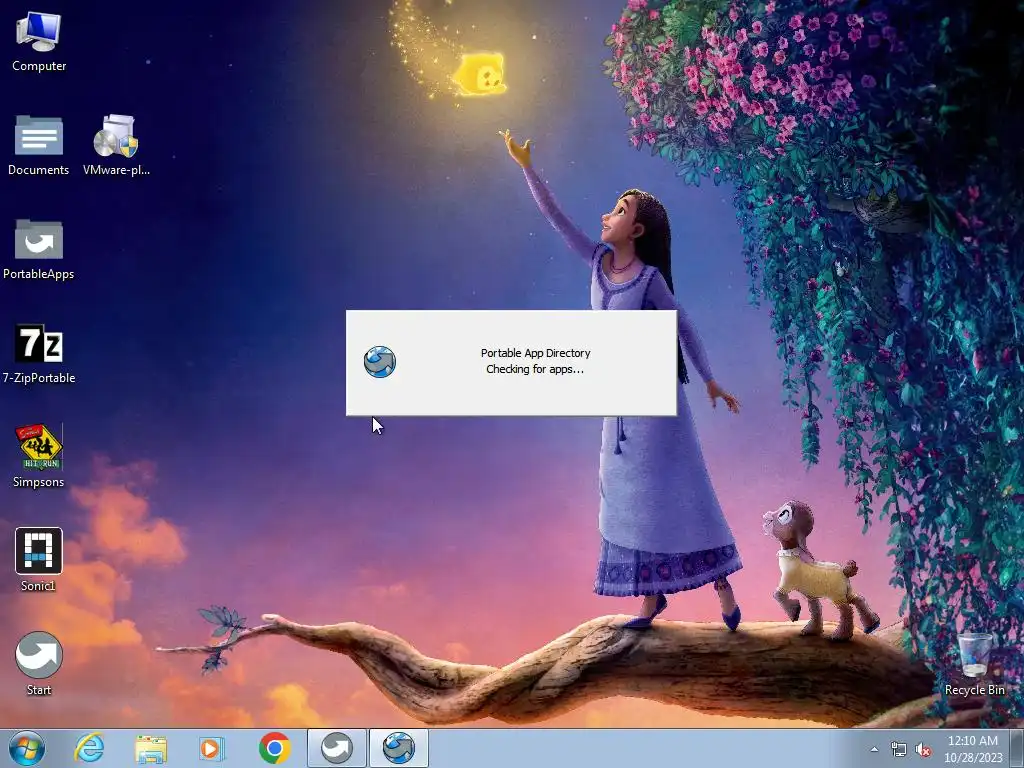Launch Internet Explorer from taskbar

pyautogui.click(x=89, y=748)
